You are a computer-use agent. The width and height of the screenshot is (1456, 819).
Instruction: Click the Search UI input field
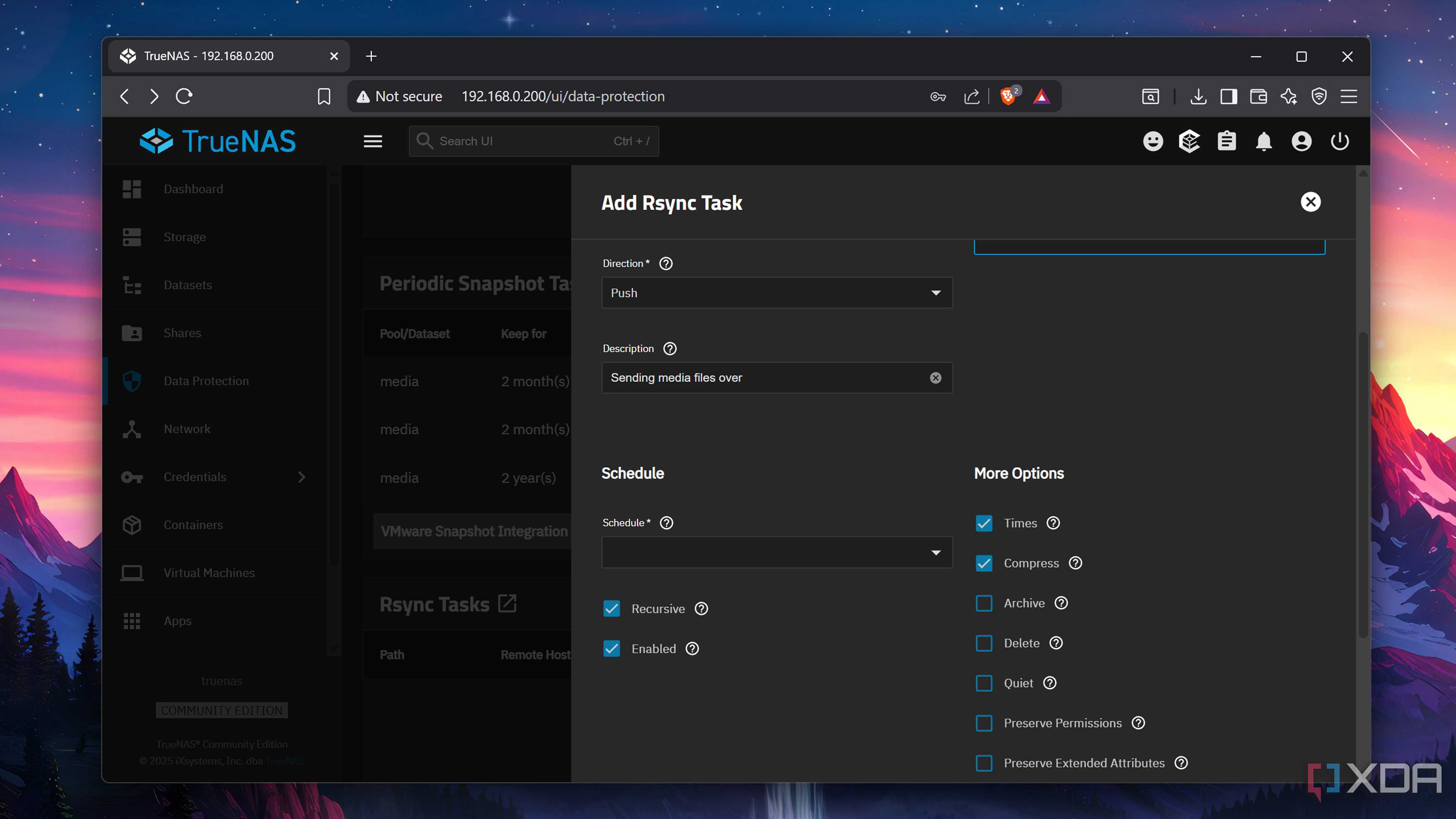533,141
